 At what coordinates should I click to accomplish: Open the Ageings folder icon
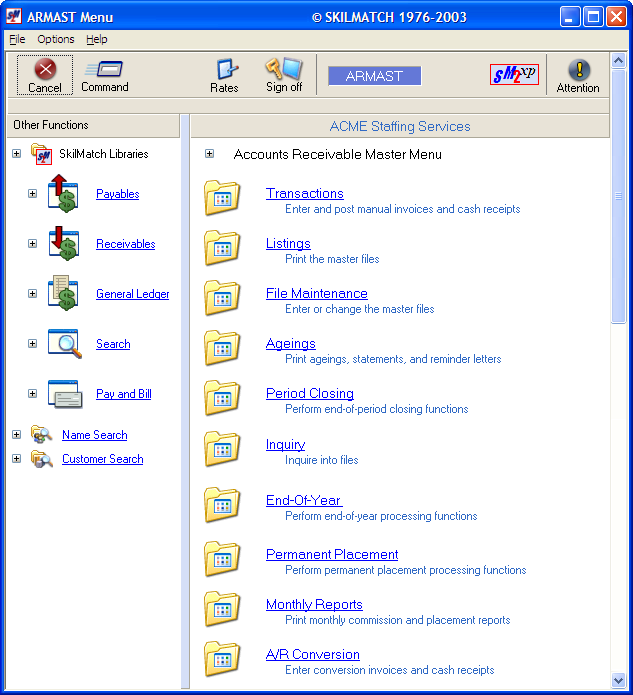pos(222,348)
